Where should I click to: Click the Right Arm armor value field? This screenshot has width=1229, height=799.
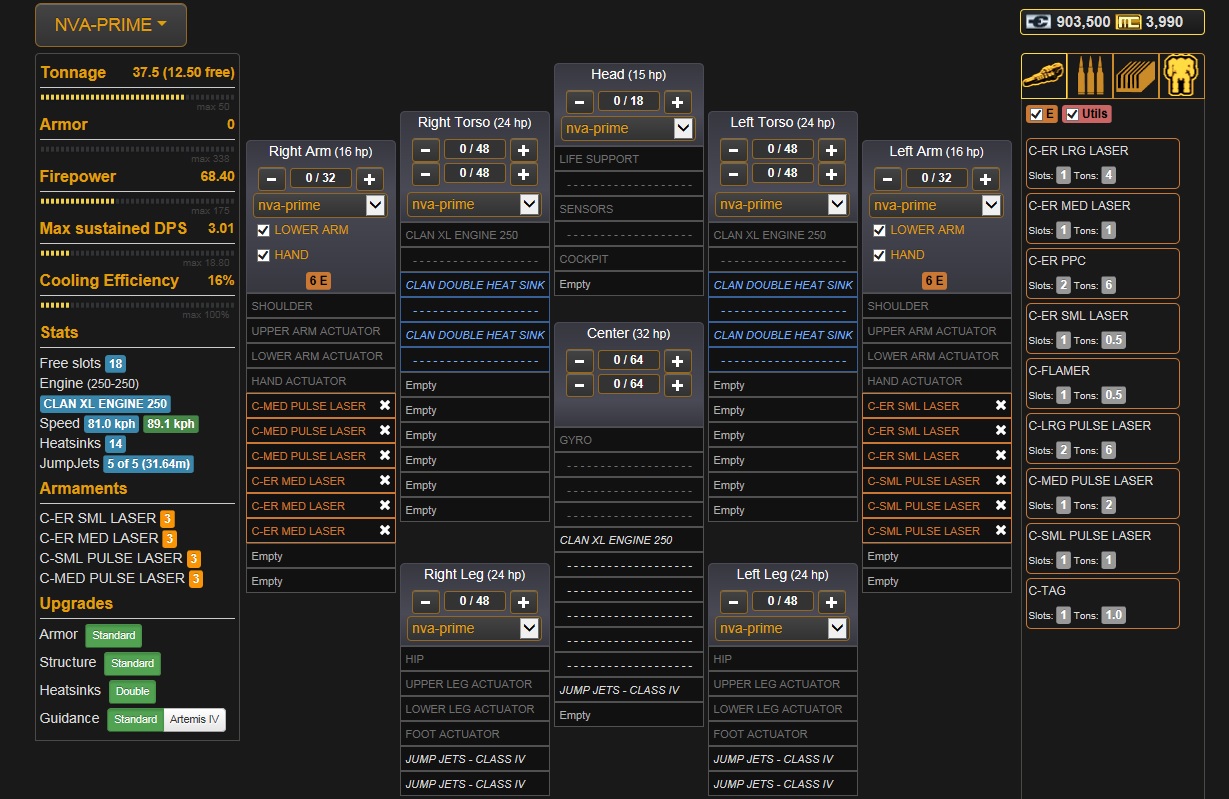[x=321, y=179]
